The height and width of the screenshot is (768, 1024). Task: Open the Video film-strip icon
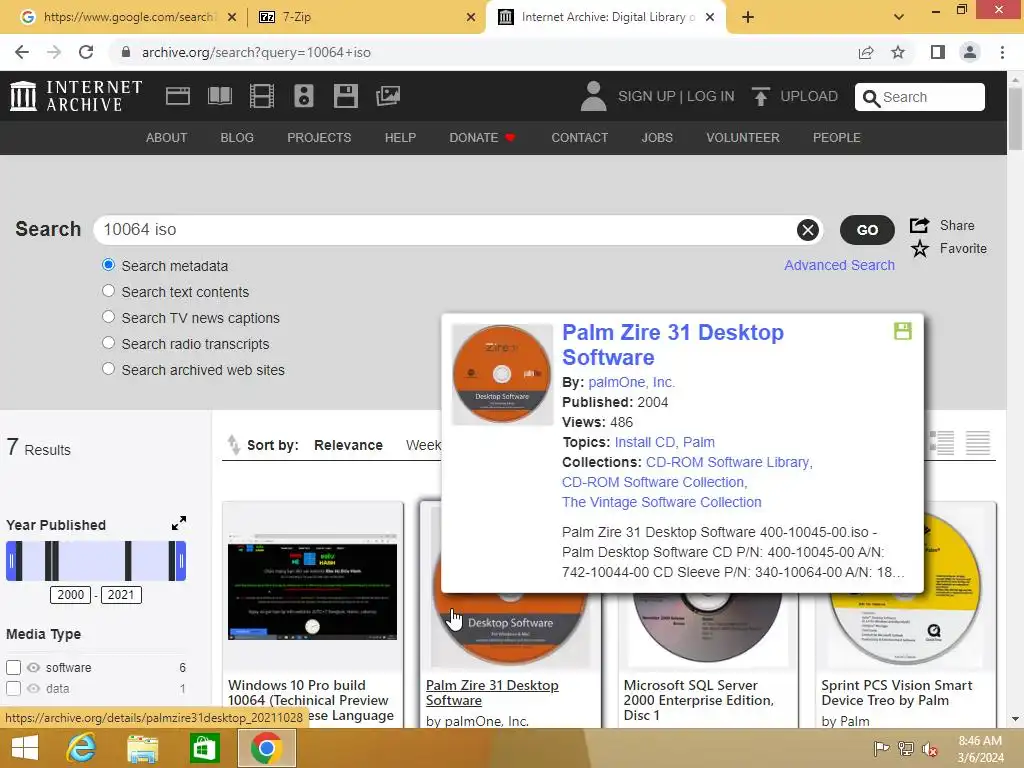pyautogui.click(x=261, y=96)
